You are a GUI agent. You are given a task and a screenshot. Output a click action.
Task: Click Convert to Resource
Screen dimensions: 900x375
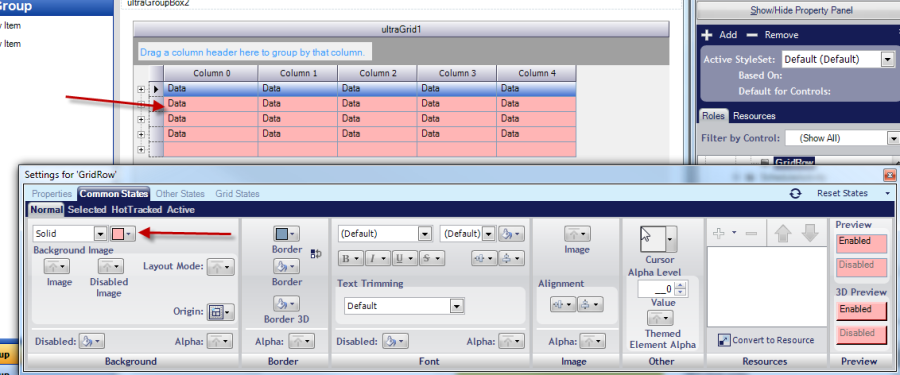[766, 340]
